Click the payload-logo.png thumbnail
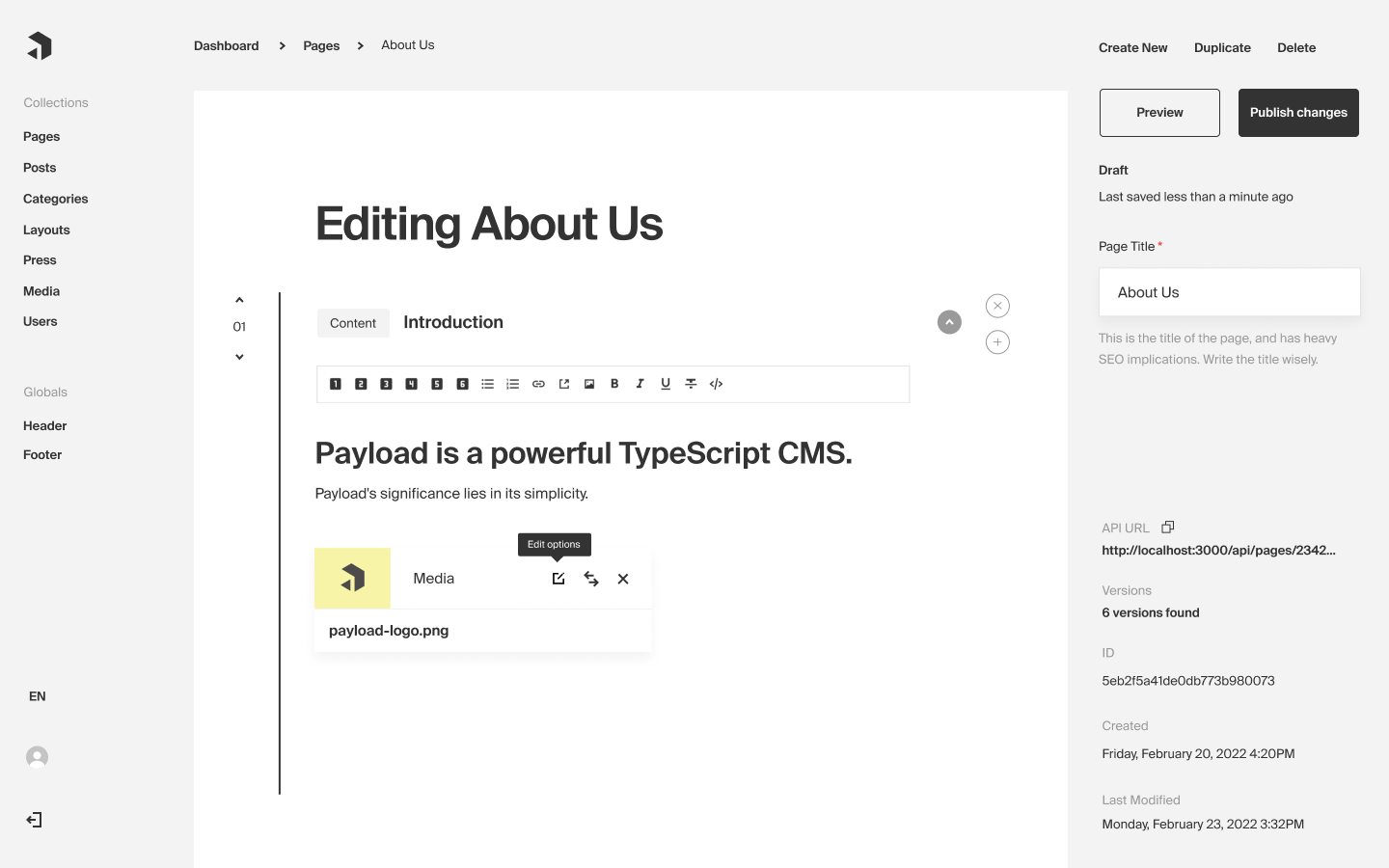The width and height of the screenshot is (1389, 868). 353,579
